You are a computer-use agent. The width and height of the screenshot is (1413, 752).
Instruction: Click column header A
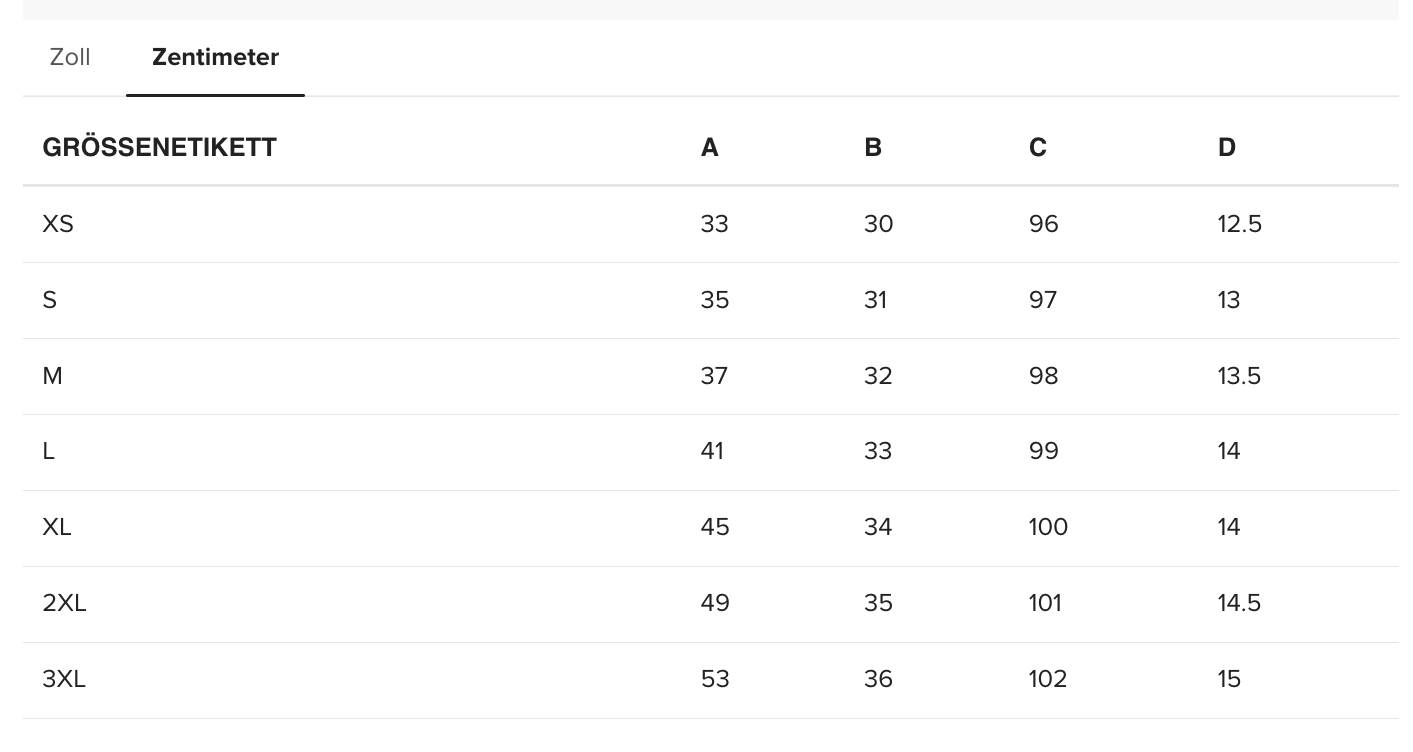[709, 147]
